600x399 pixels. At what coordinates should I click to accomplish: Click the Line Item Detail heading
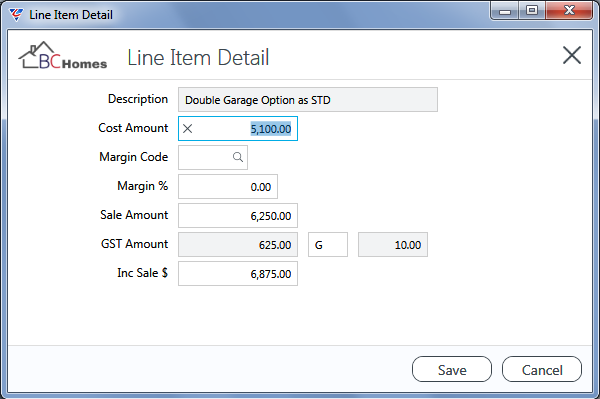198,57
